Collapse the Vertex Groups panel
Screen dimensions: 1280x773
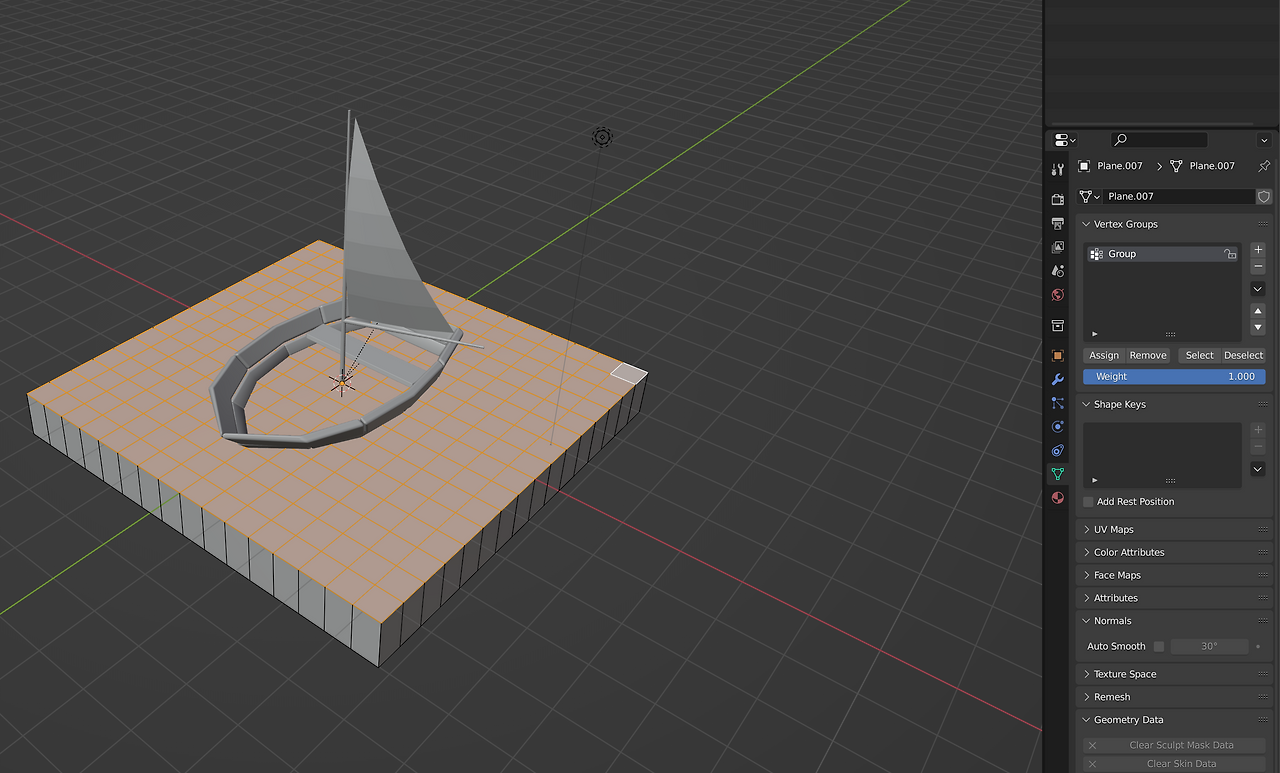(x=1087, y=224)
